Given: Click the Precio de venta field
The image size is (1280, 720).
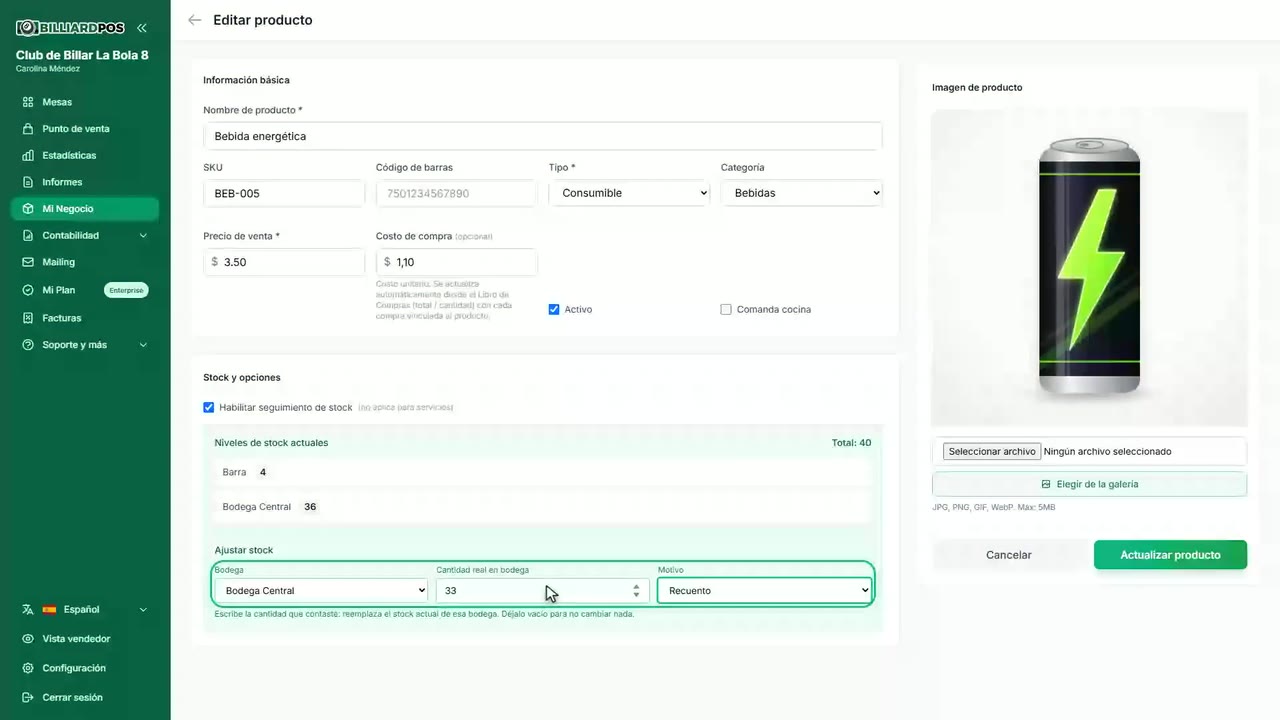Looking at the screenshot, I should (x=284, y=262).
